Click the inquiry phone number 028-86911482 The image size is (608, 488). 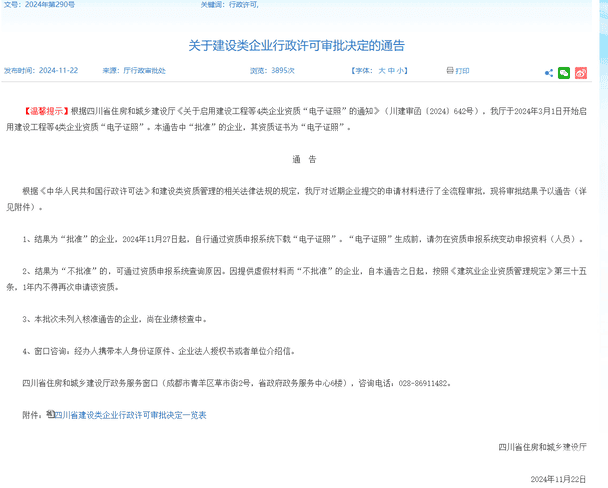coord(421,383)
